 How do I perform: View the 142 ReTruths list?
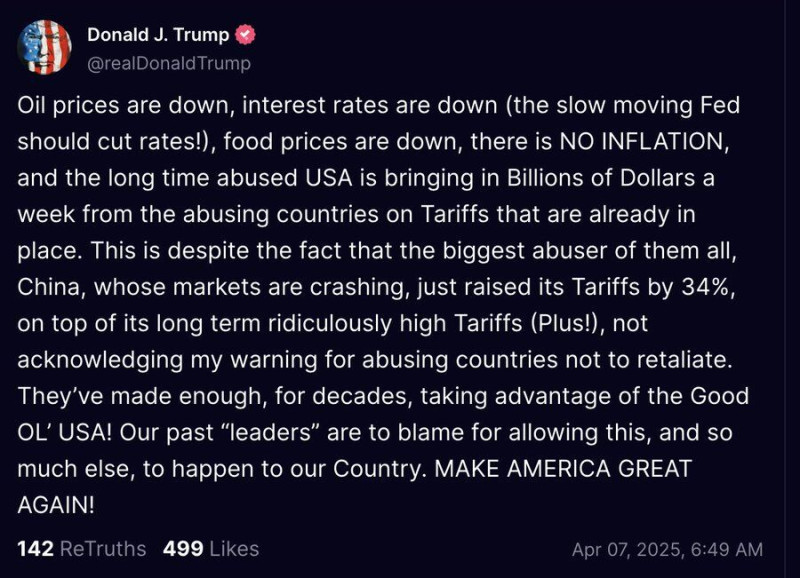coord(82,549)
